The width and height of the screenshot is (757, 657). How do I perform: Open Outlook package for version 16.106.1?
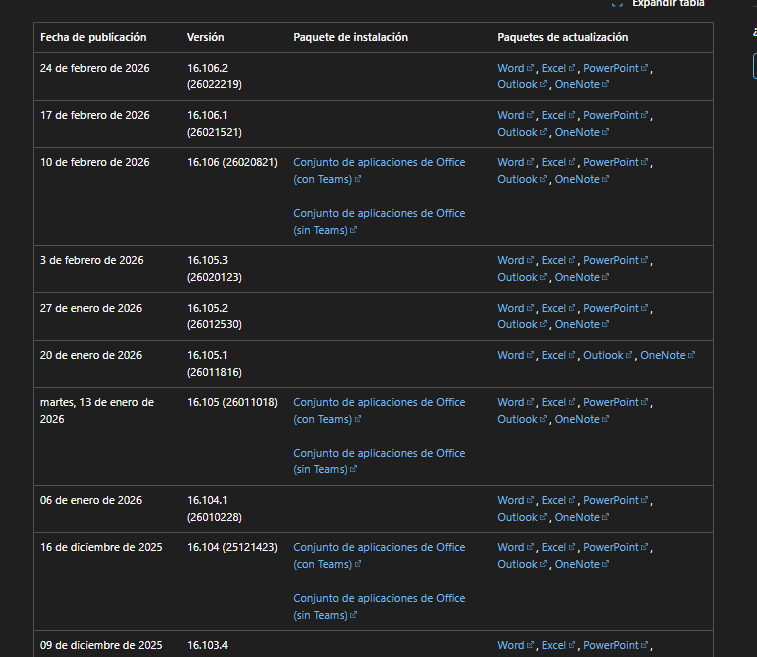[522, 132]
